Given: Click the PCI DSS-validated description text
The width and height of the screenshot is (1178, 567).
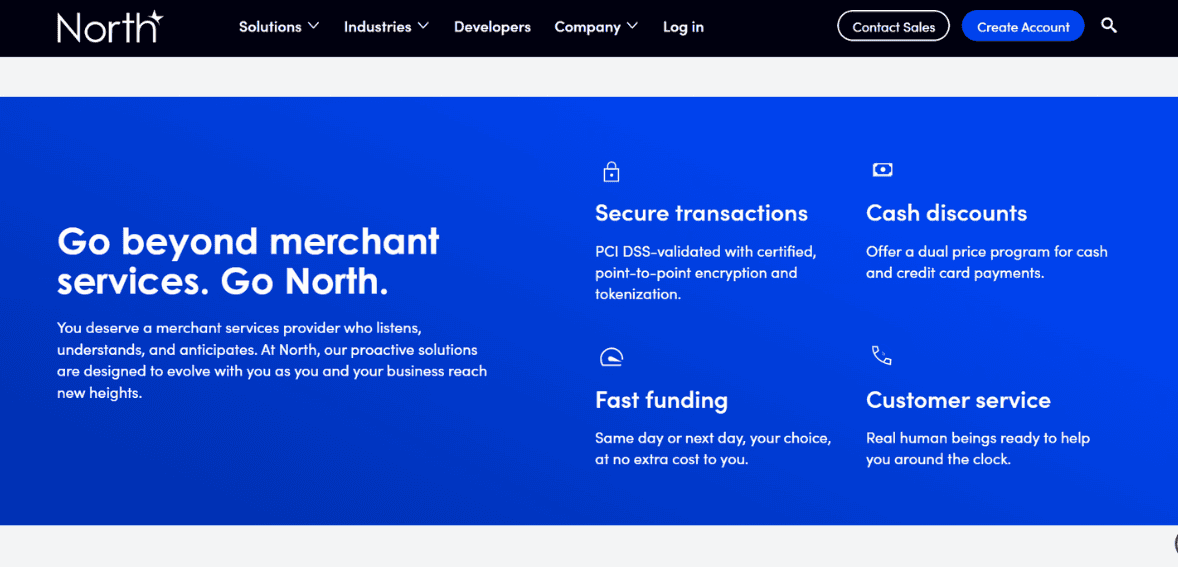Looking at the screenshot, I should coord(706,273).
